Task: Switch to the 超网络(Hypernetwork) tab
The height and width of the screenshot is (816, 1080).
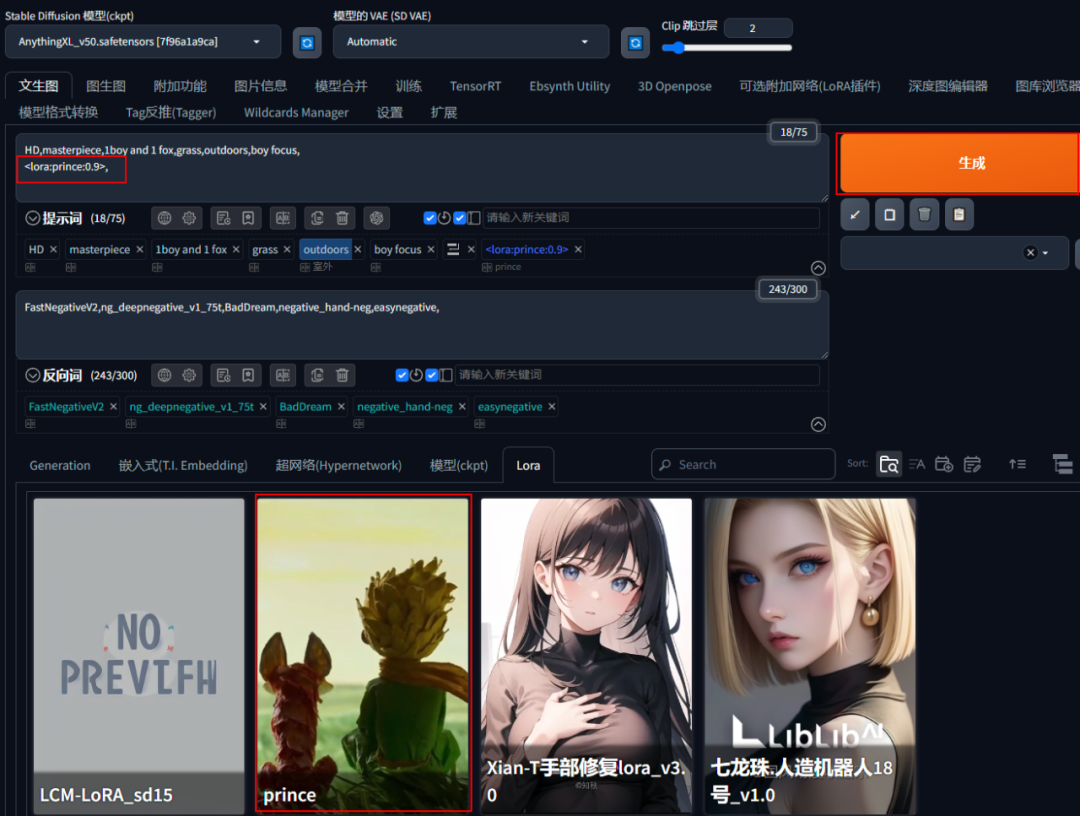Action: (x=338, y=465)
